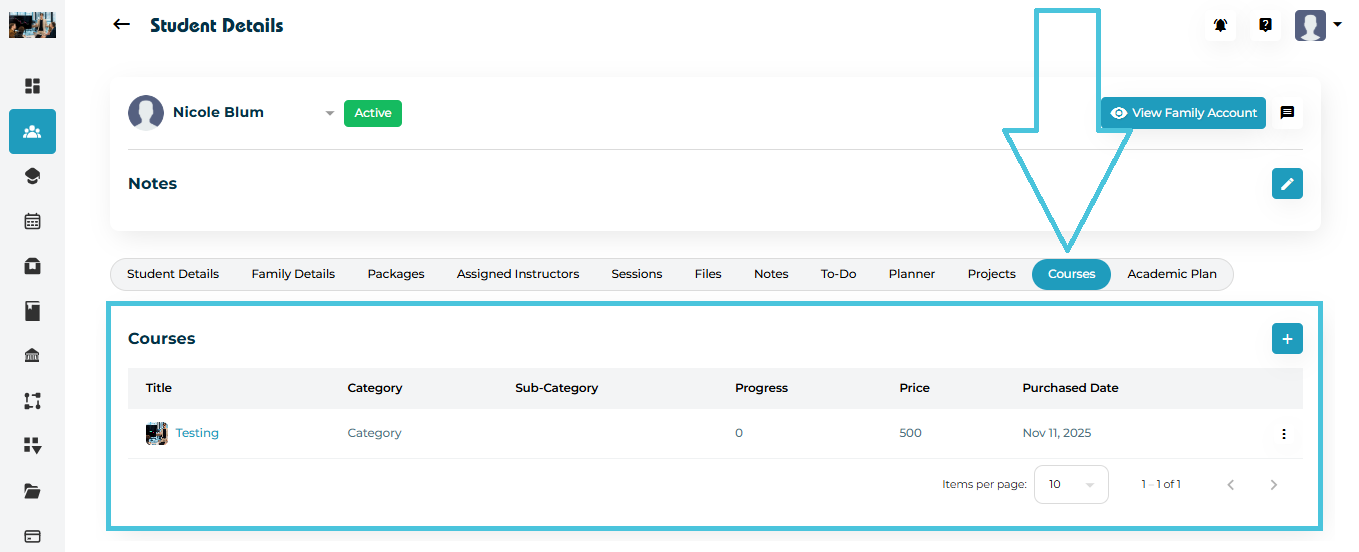Click the back arrow beside Student Details
The image size is (1359, 552).
pos(122,25)
